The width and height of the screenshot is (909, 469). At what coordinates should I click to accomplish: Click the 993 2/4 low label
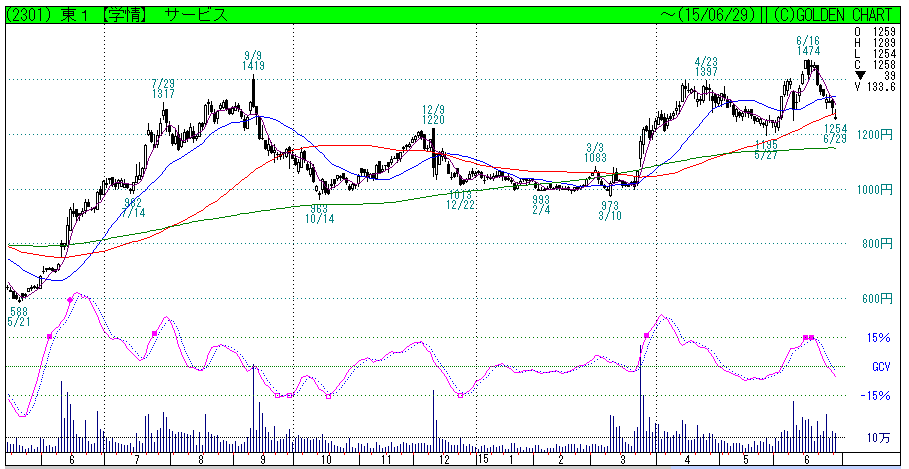[541, 205]
